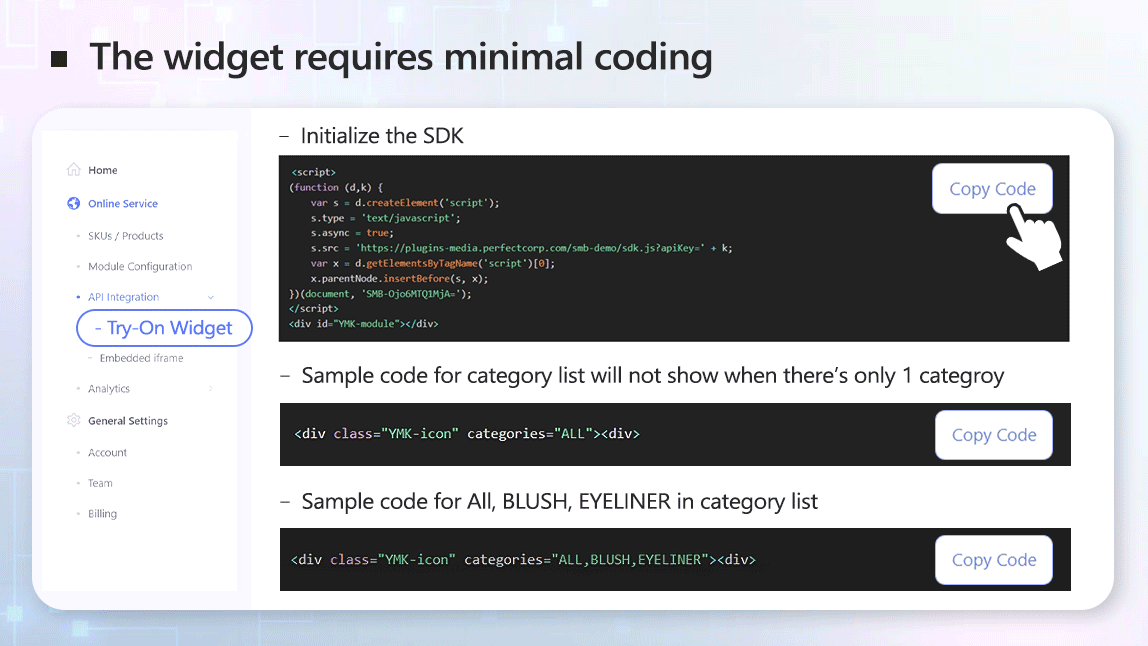The width and height of the screenshot is (1148, 646).
Task: Open the Team page
Action: (x=100, y=483)
